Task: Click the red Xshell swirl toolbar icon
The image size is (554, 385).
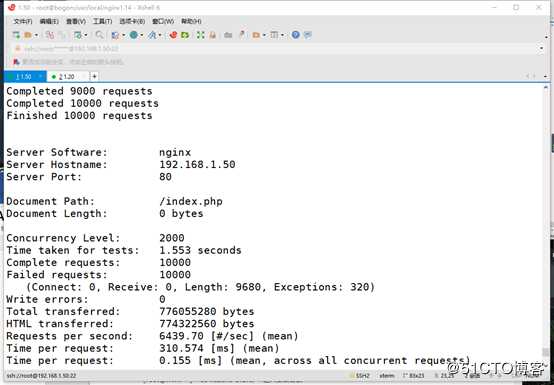Action: (173, 35)
